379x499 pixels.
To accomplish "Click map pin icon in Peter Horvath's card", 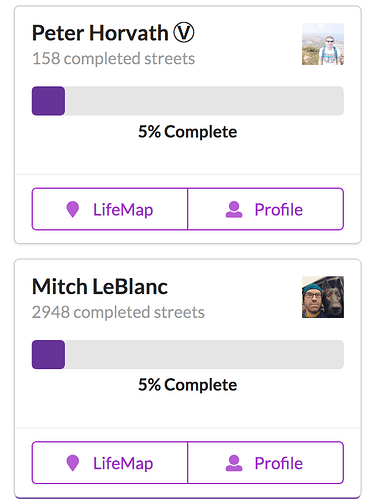I will point(73,209).
